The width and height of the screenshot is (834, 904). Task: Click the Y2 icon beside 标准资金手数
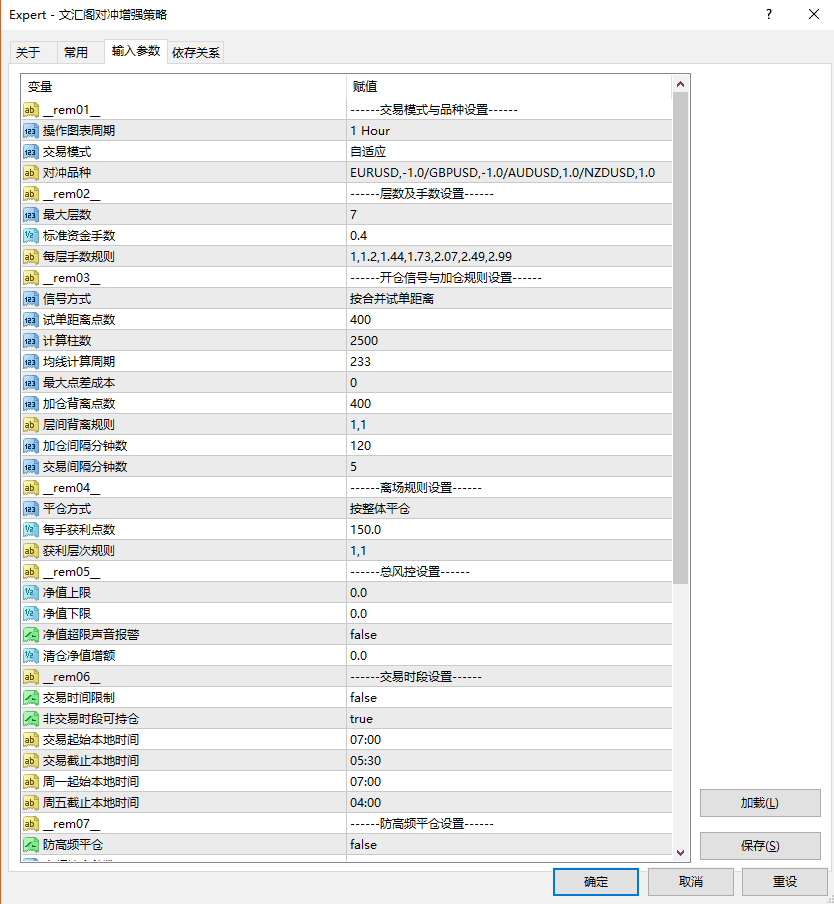31,236
